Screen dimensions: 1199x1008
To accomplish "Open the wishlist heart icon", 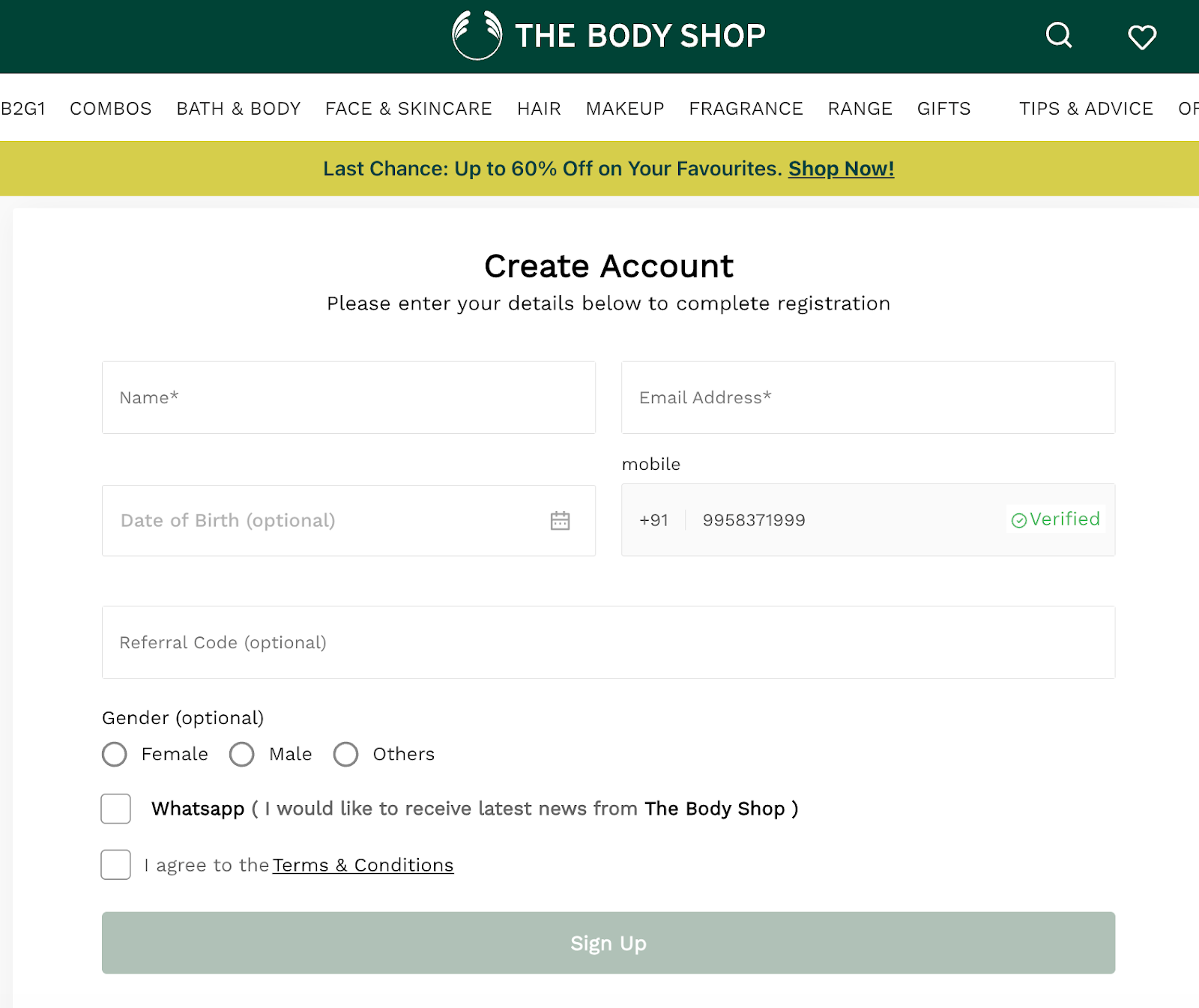I will (x=1141, y=36).
